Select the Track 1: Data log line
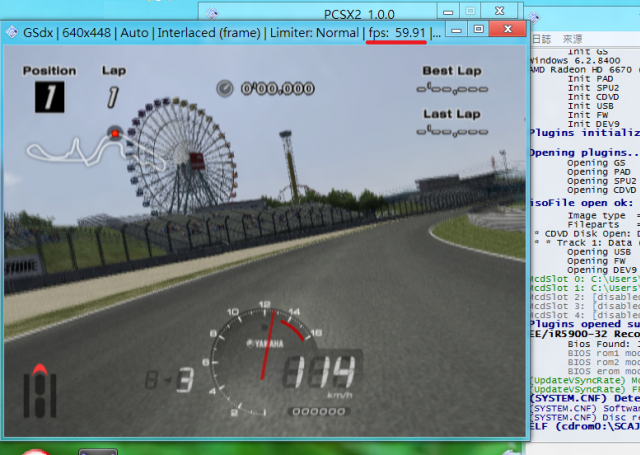The height and width of the screenshot is (455, 640). 588,243
